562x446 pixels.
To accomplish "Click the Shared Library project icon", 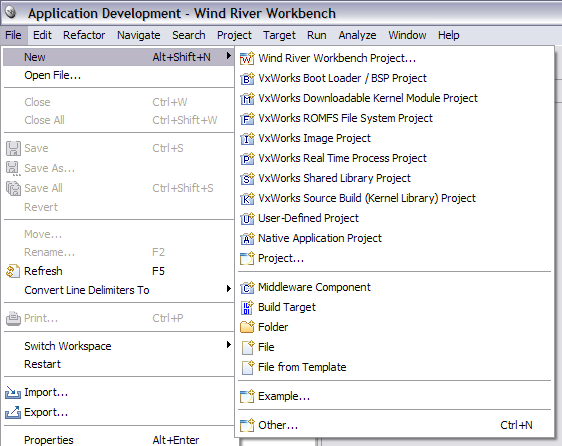I will point(247,178).
